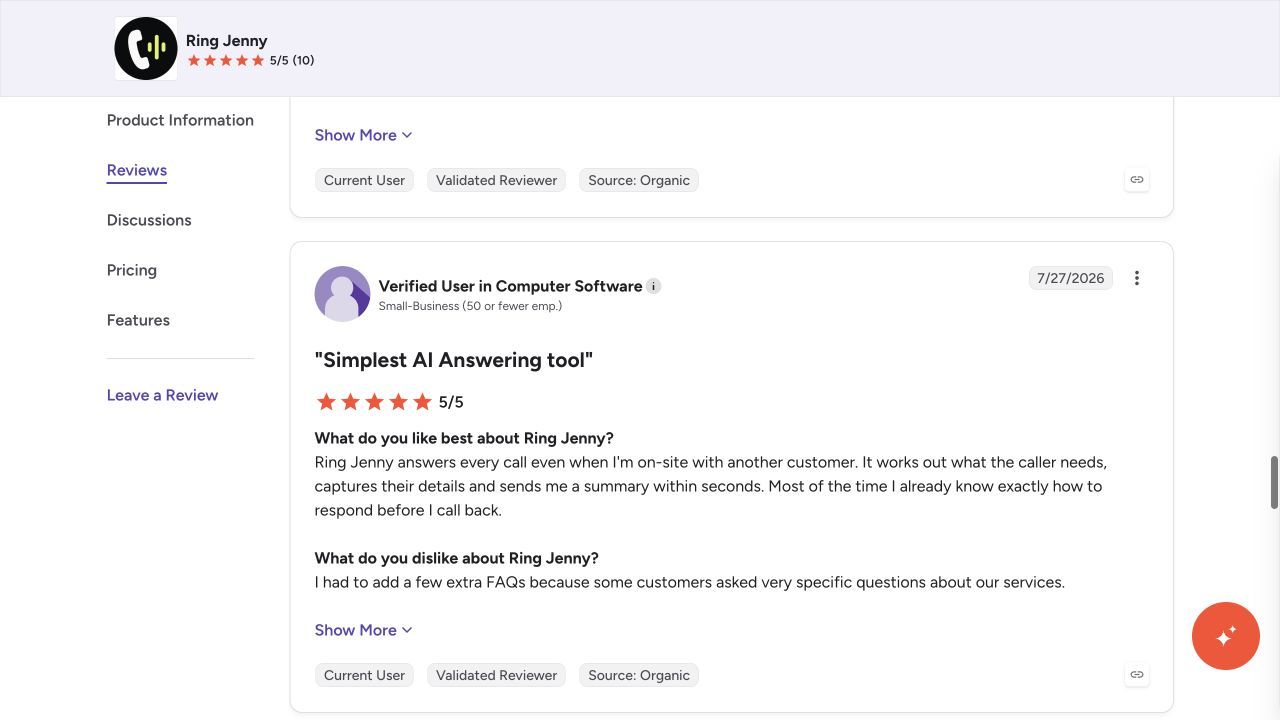
Task: Open the three-dot menu on the 7/27/2026 review
Action: click(1137, 278)
